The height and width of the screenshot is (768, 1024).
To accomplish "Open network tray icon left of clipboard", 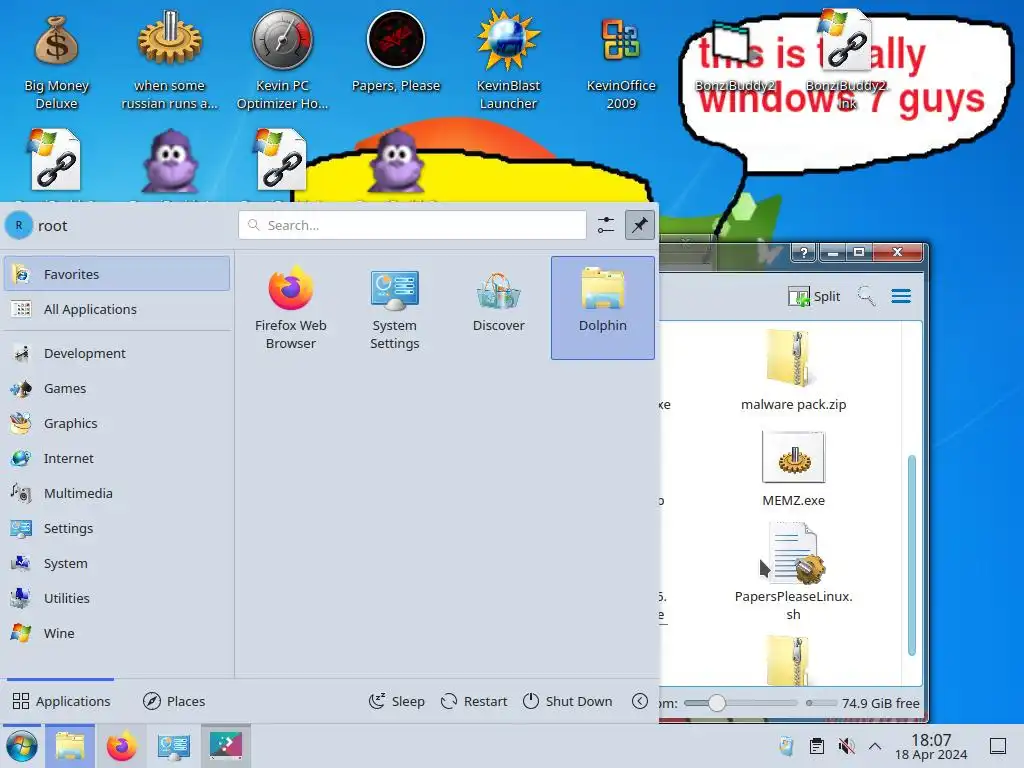I will 786,746.
